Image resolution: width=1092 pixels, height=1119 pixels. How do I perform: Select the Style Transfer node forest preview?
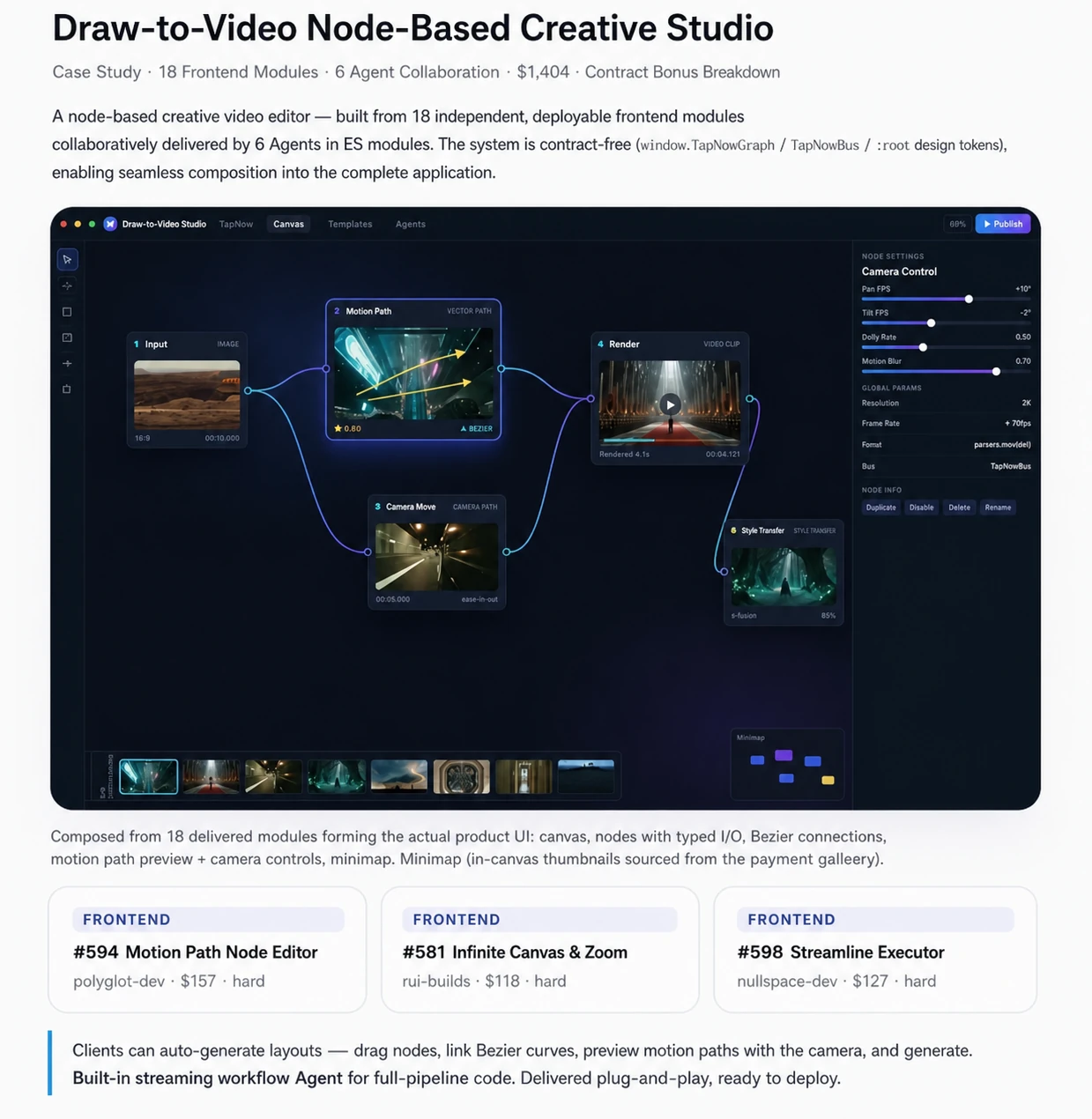coord(784,576)
